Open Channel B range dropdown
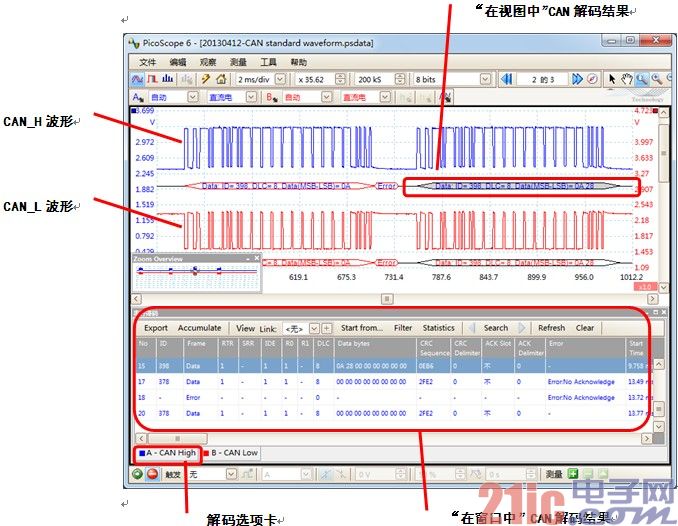The height and width of the screenshot is (526, 678). (x=326, y=97)
